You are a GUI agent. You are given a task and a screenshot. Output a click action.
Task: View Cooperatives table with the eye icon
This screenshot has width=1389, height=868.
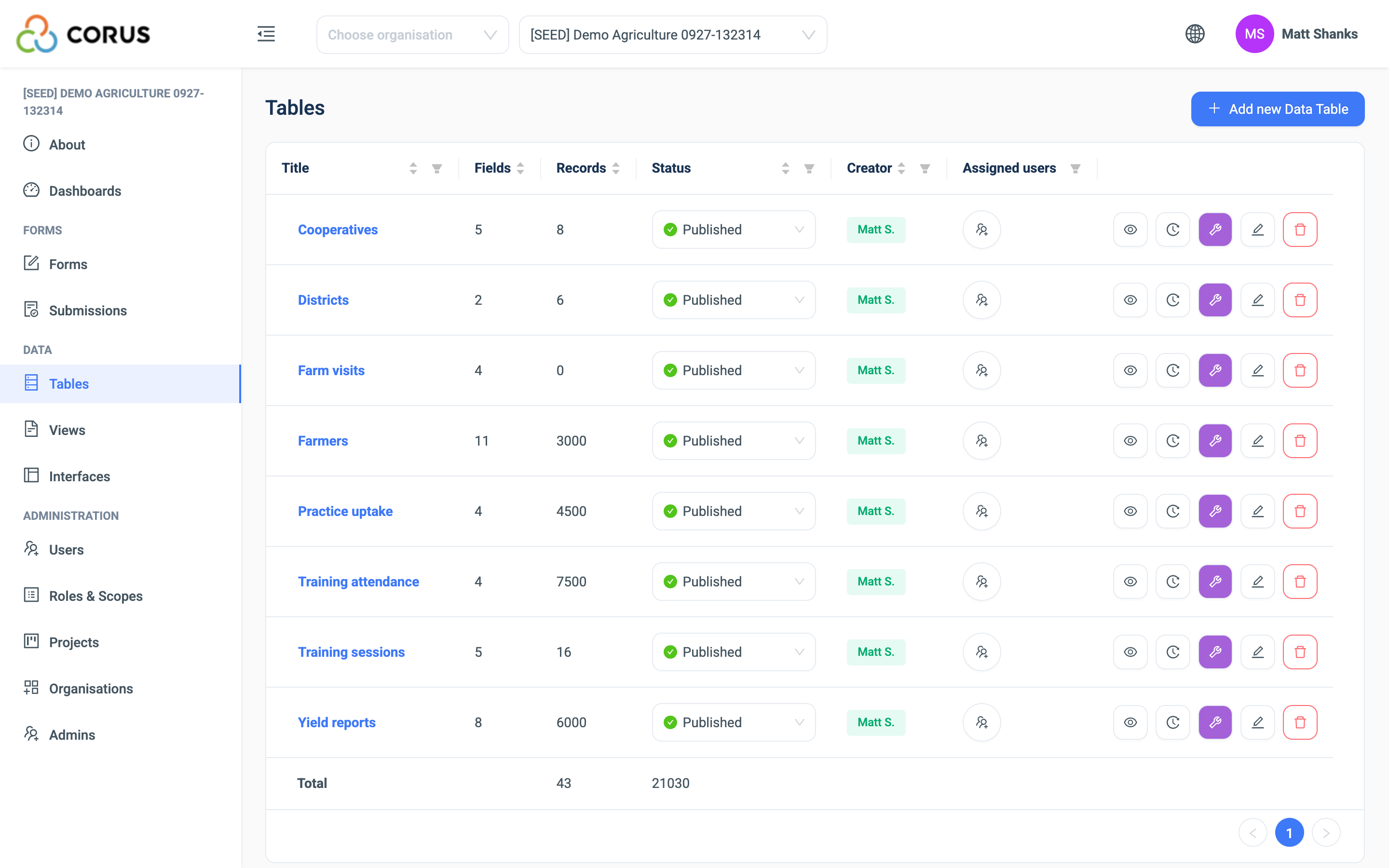1130,230
